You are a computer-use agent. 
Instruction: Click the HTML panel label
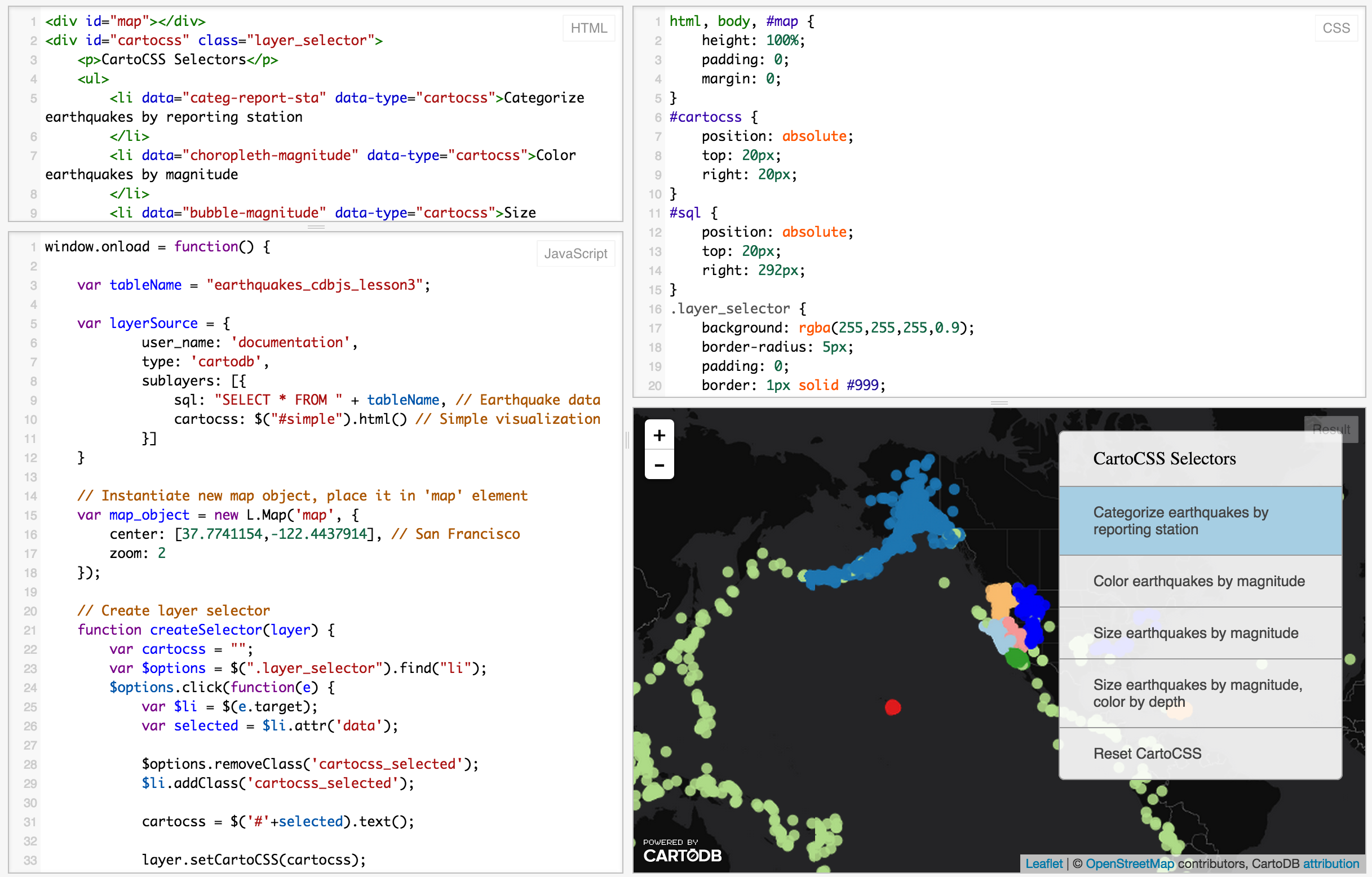pos(588,28)
